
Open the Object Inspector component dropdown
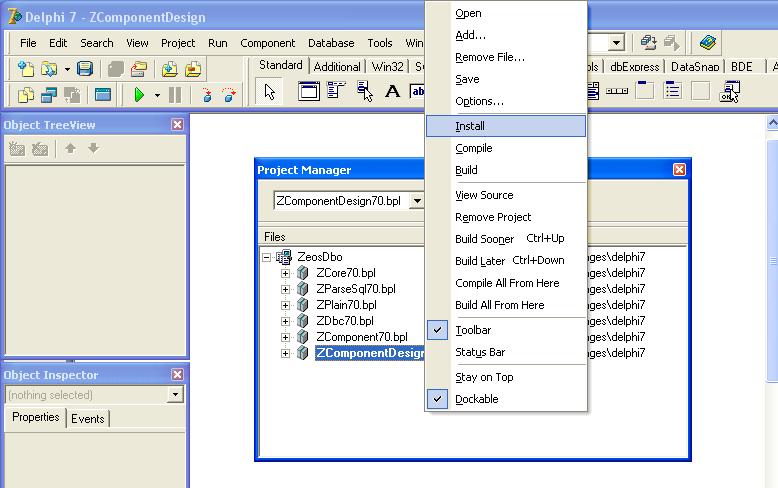[x=176, y=395]
